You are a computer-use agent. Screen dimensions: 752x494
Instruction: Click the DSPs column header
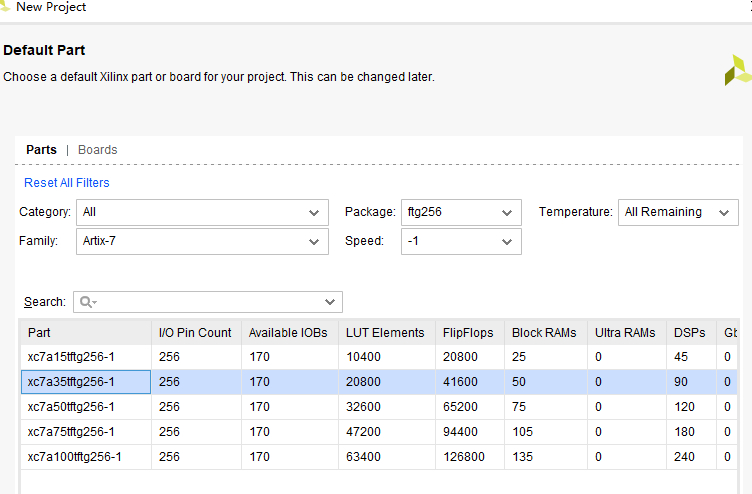pos(689,333)
